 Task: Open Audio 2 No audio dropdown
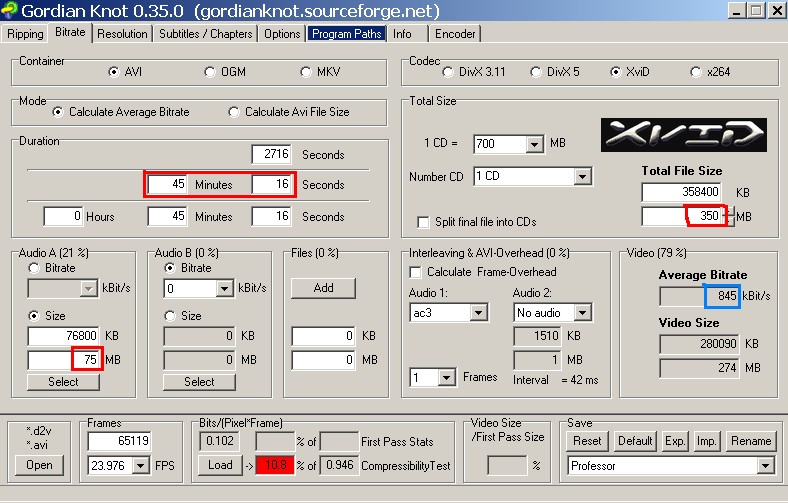pos(582,313)
